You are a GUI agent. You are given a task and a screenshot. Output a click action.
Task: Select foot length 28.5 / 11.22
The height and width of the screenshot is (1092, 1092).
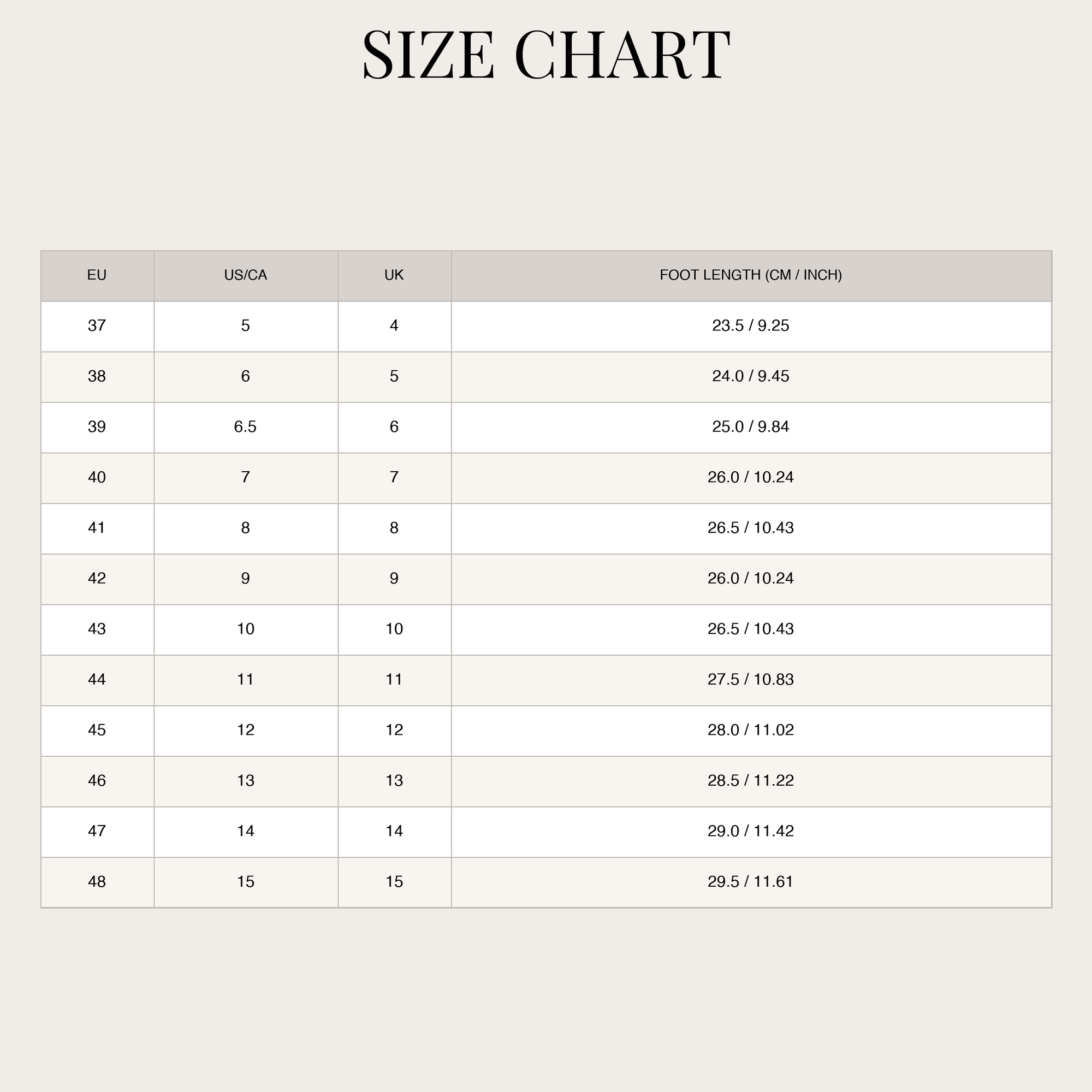coord(751,782)
